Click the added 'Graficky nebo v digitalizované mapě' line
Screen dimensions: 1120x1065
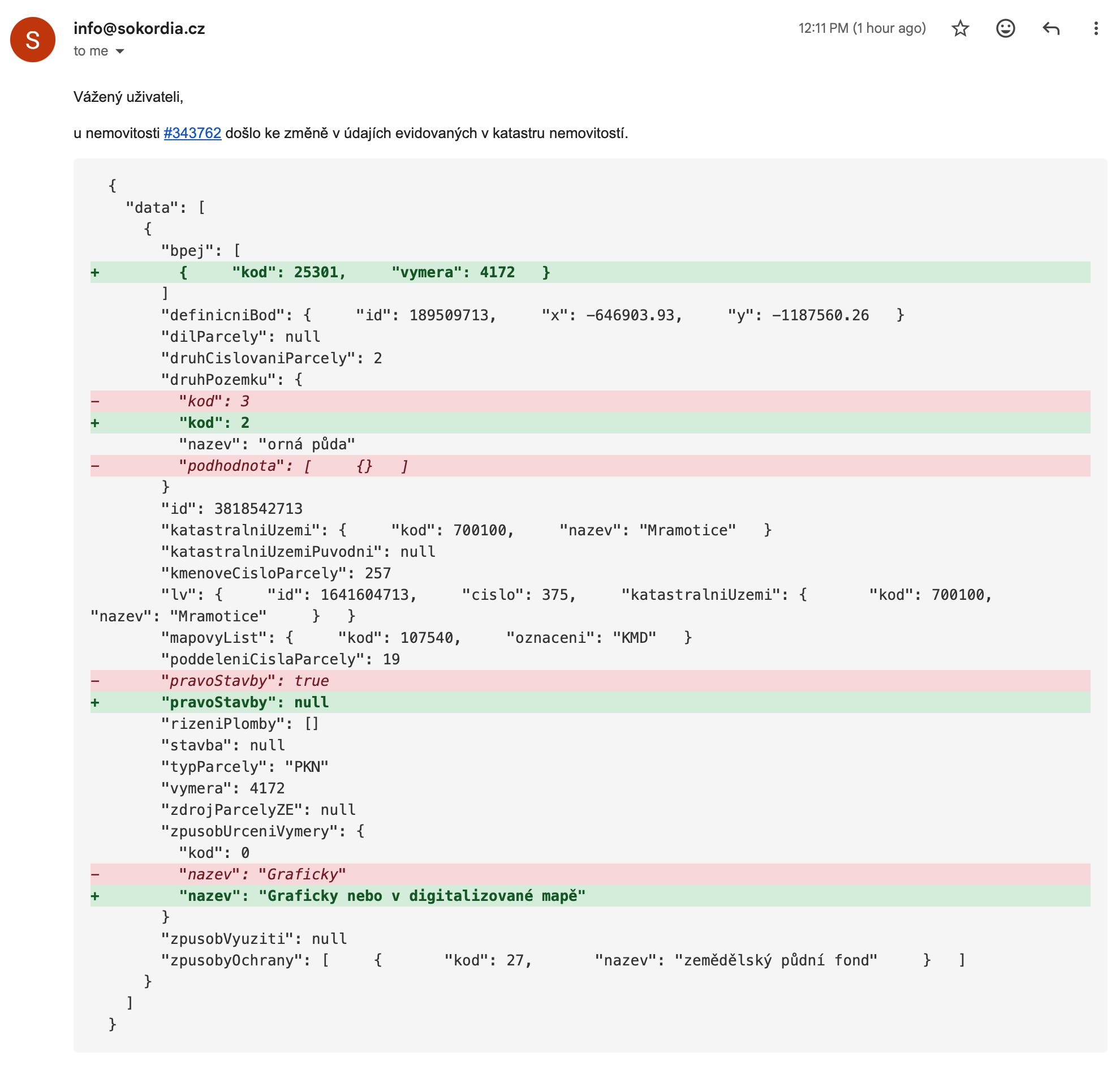coord(381,896)
